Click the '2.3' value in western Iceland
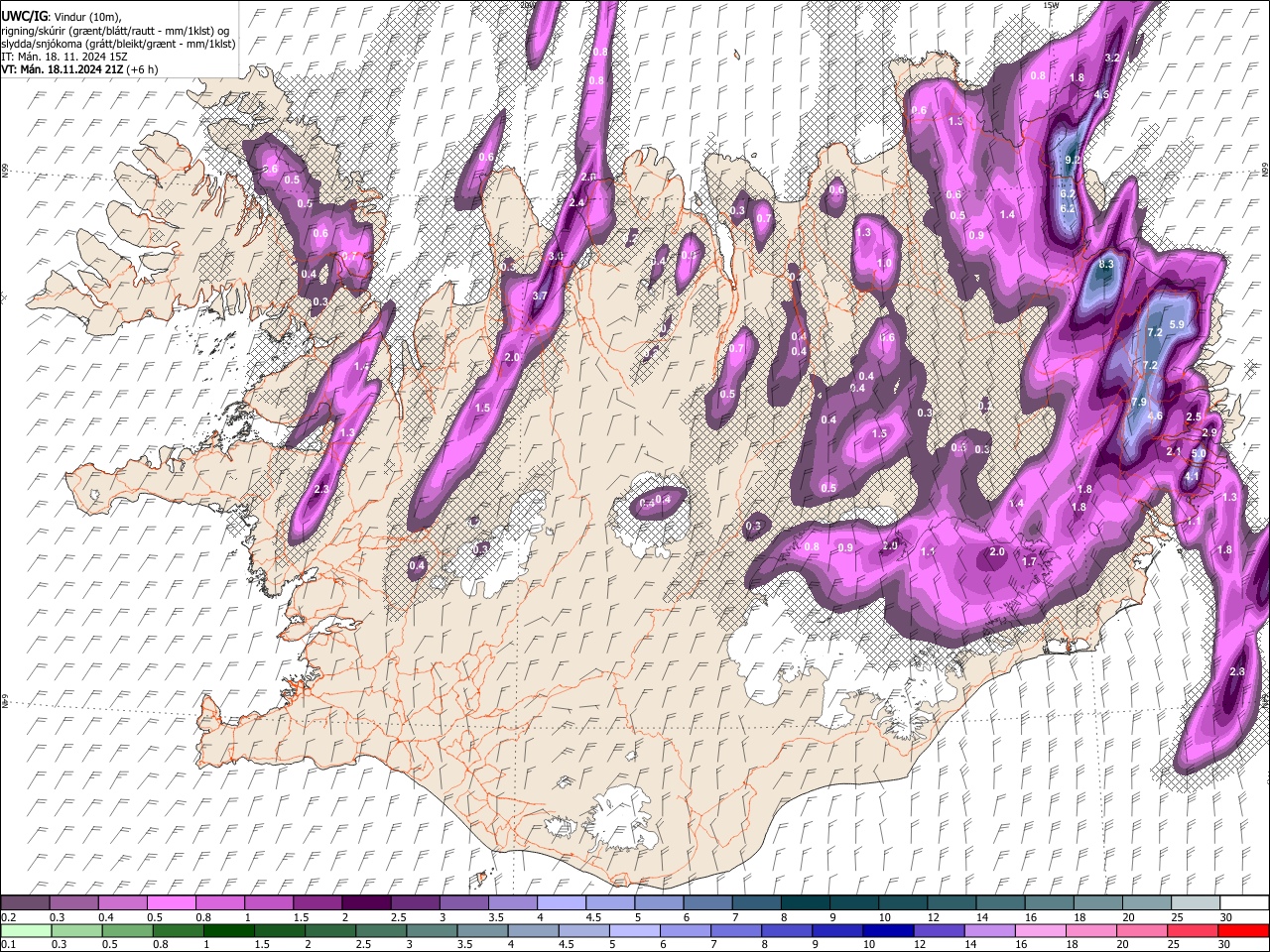Viewport: 1270px width, 952px height. [x=320, y=490]
